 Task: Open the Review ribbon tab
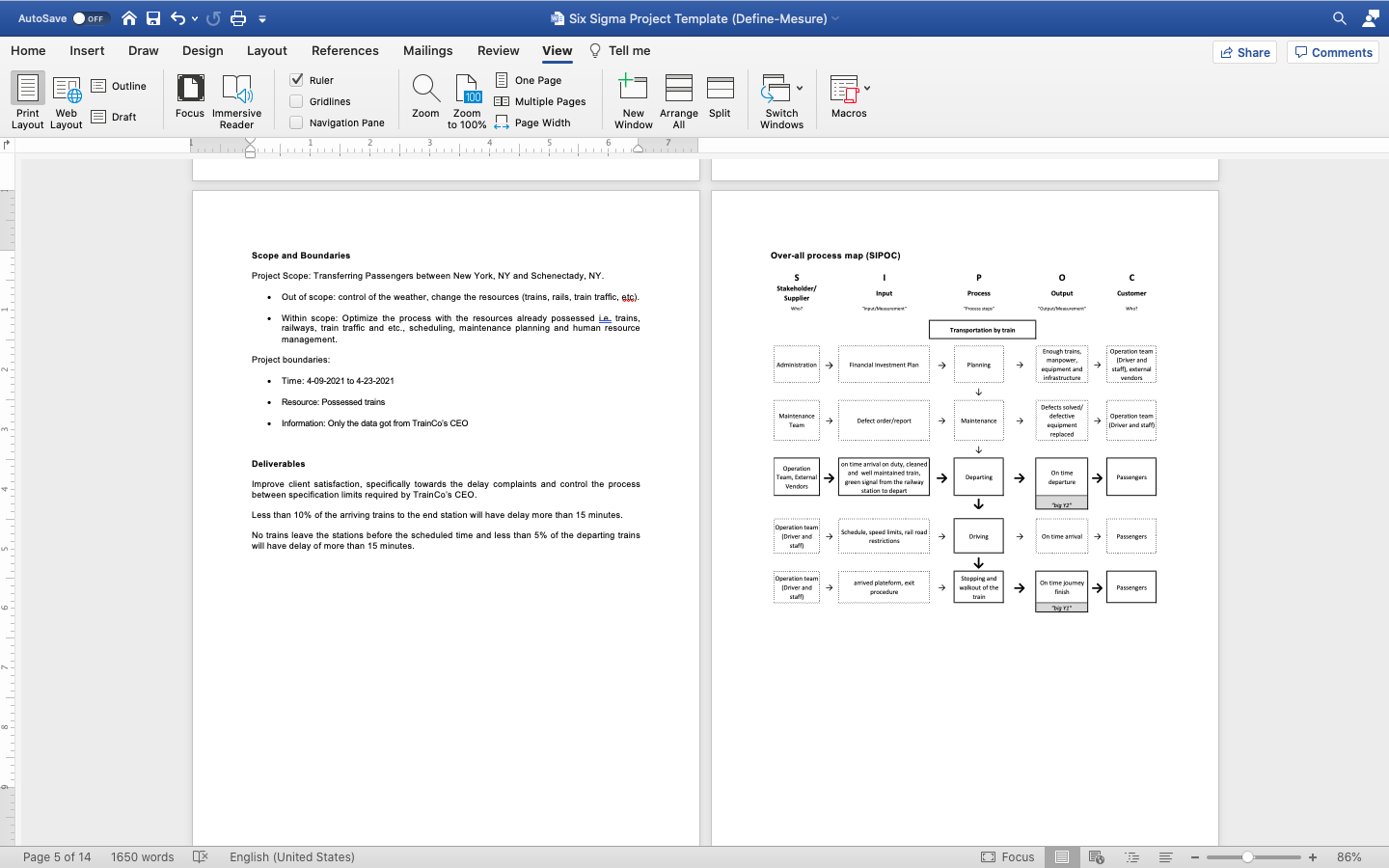pyautogui.click(x=498, y=51)
